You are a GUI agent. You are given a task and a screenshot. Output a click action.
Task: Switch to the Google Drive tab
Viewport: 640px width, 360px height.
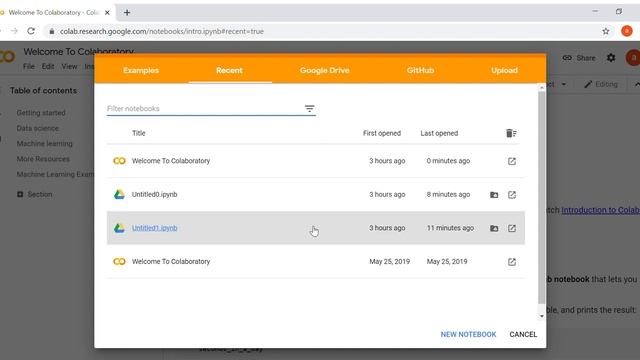tap(324, 70)
